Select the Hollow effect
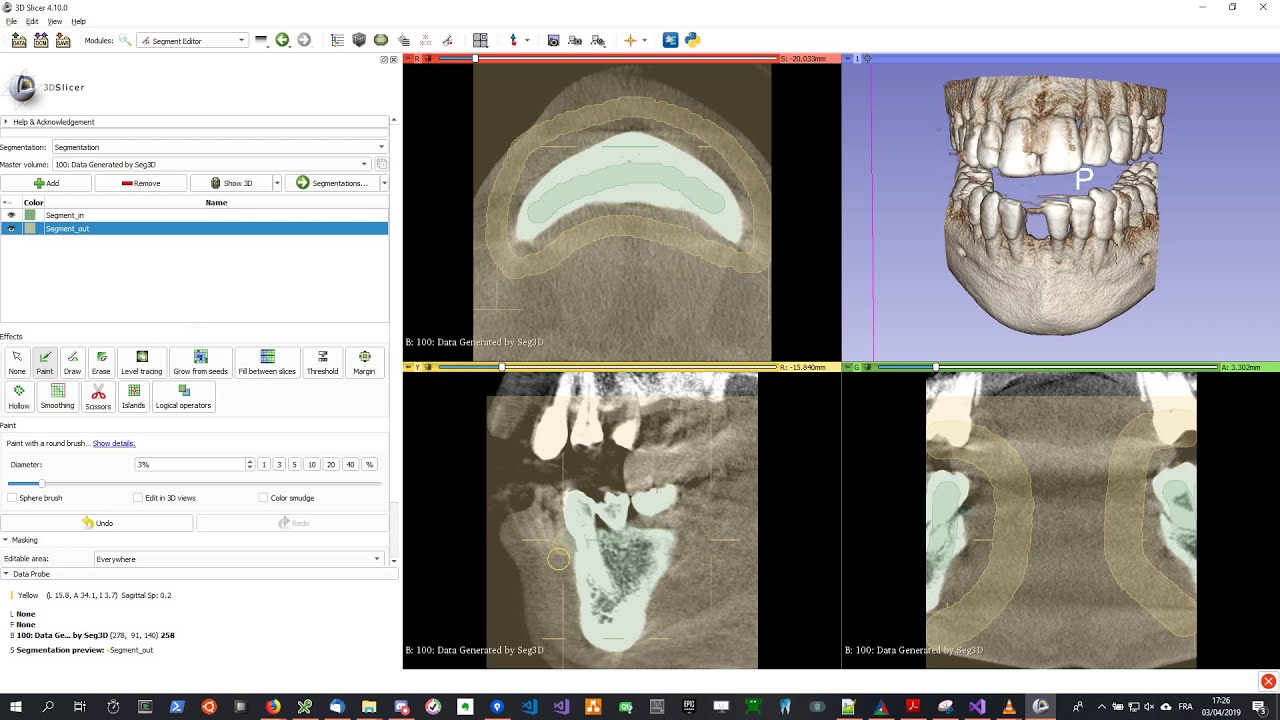 click(19, 397)
